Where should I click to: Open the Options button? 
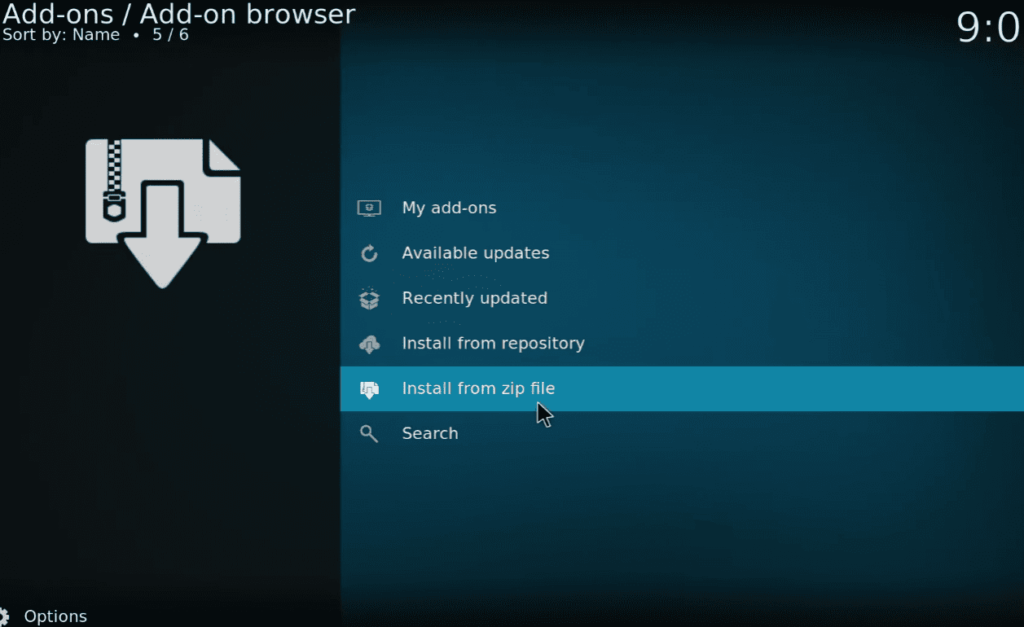tap(44, 617)
